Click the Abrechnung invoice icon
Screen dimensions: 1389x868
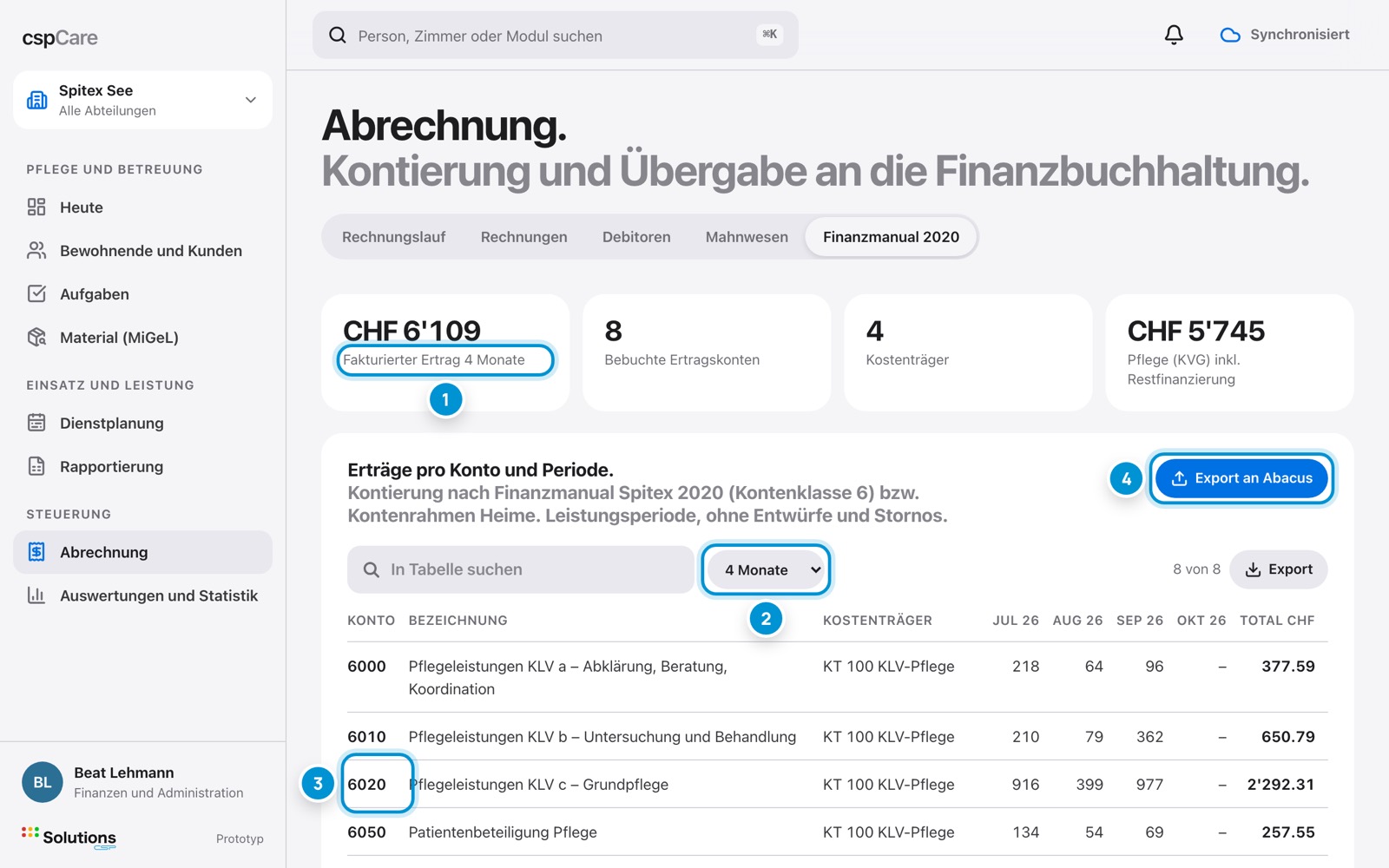(x=36, y=552)
